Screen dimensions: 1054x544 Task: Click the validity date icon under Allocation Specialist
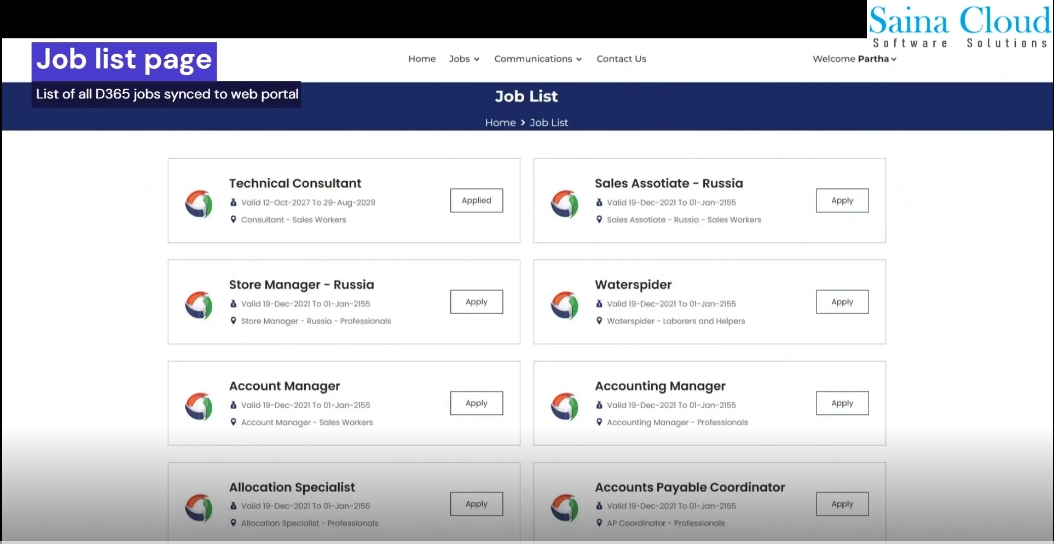[x=233, y=506]
